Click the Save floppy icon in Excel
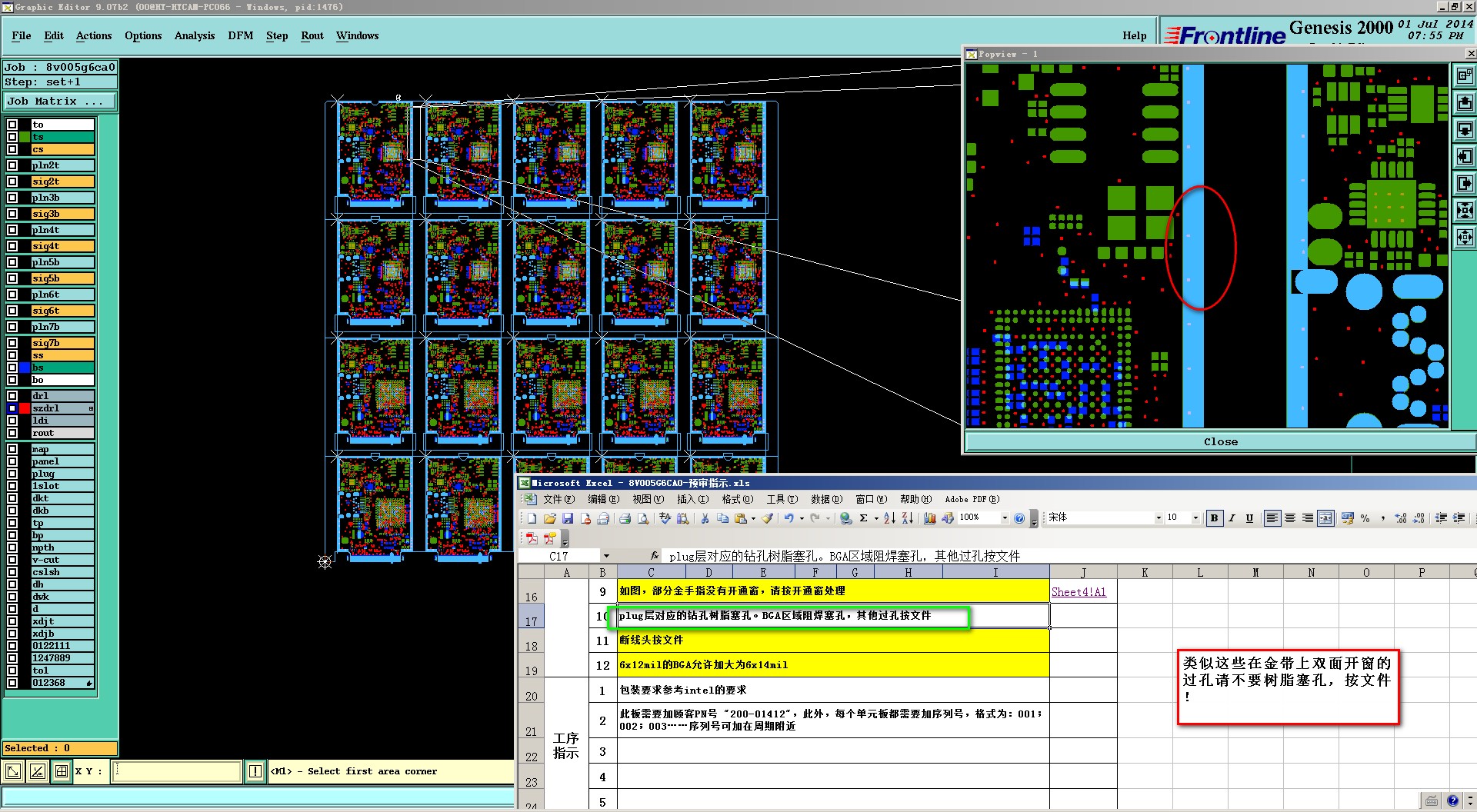This screenshot has width=1477, height=812. tap(567, 518)
